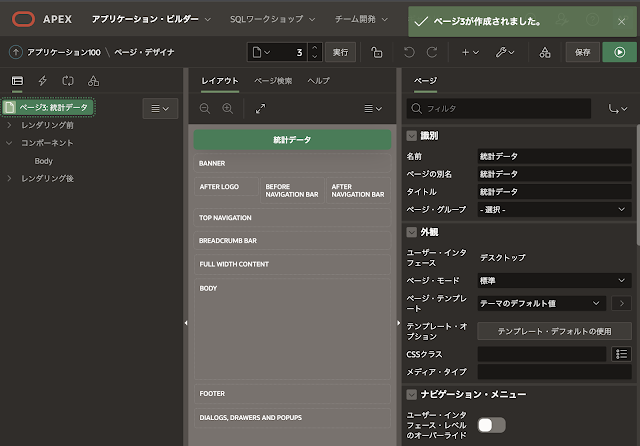Click テンプレート・デフォルトの使用 button
This screenshot has height=446, width=640.
point(554,331)
